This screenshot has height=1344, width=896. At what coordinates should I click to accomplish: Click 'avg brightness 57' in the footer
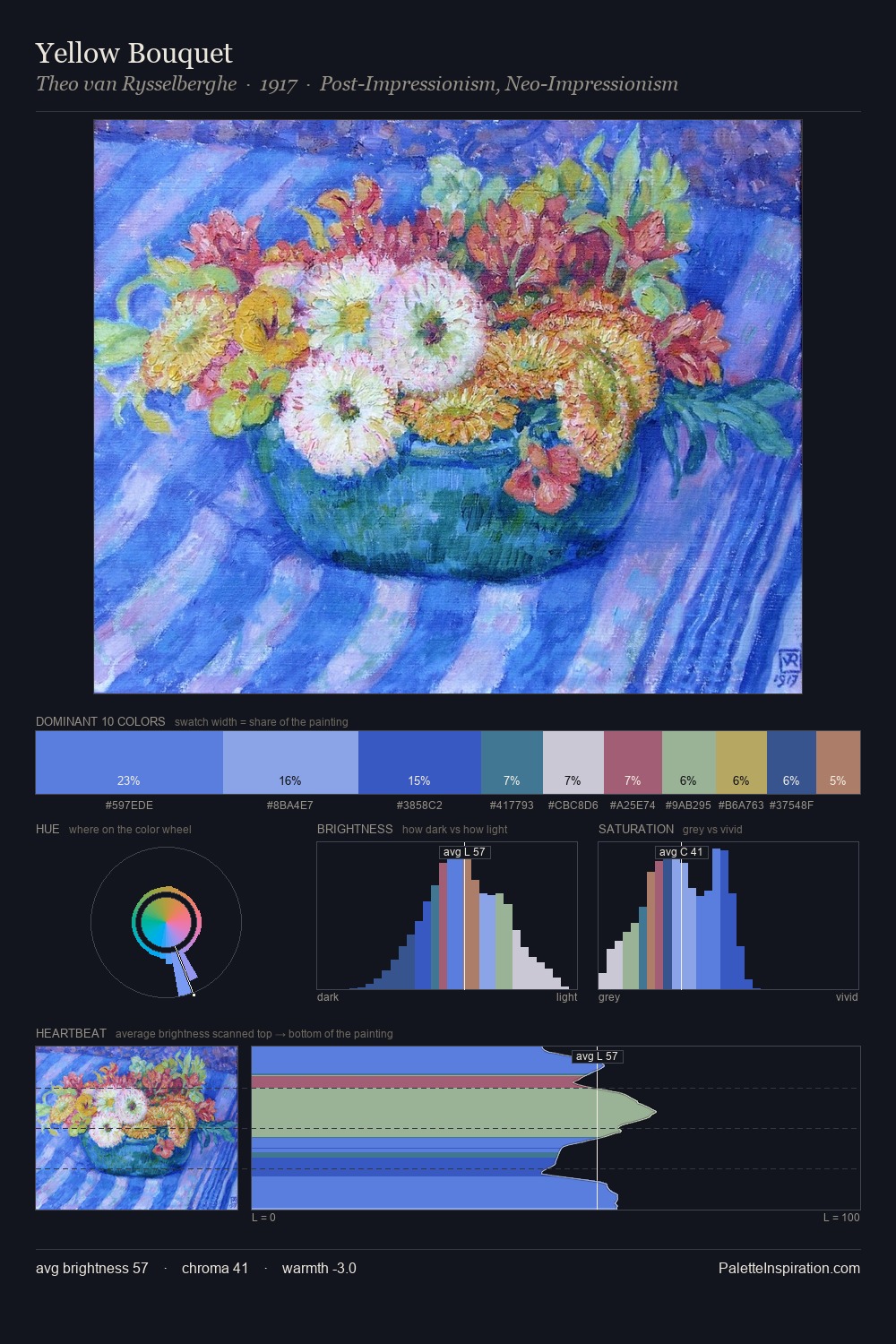pyautogui.click(x=92, y=1268)
